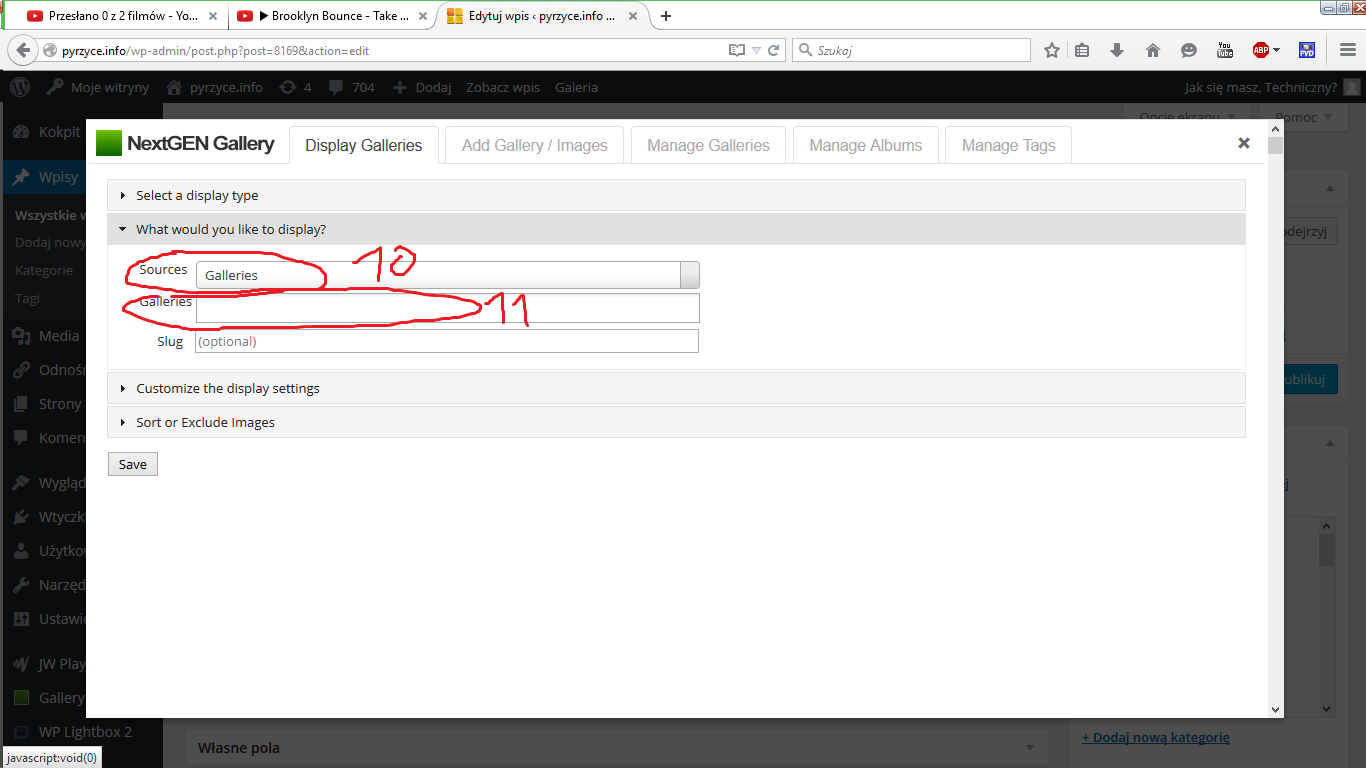Click the Firefox home icon

(1153, 50)
